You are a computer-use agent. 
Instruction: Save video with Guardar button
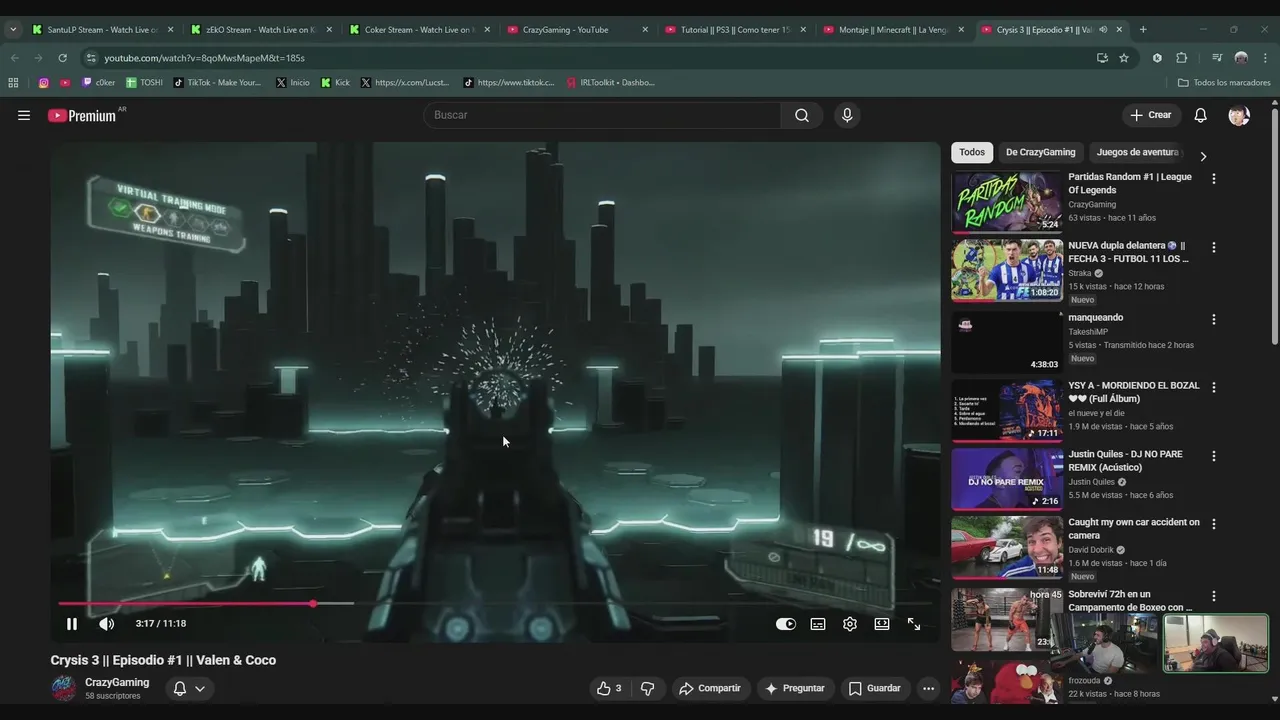[x=875, y=688]
